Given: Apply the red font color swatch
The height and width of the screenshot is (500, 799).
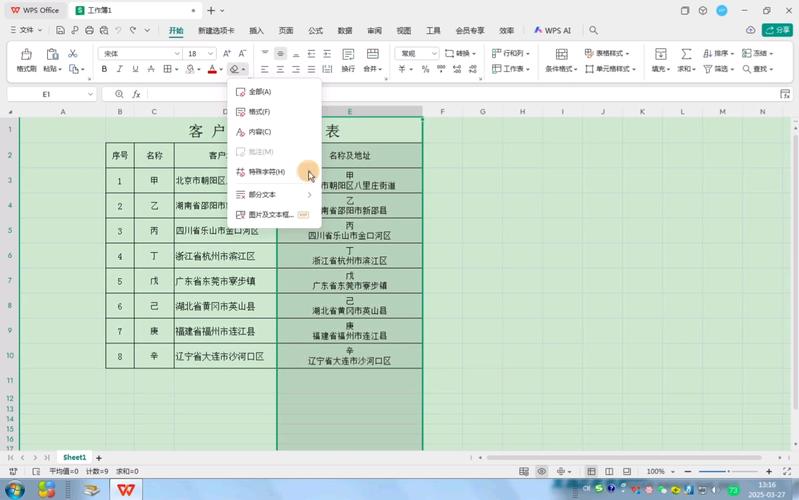Looking at the screenshot, I should tap(212, 69).
